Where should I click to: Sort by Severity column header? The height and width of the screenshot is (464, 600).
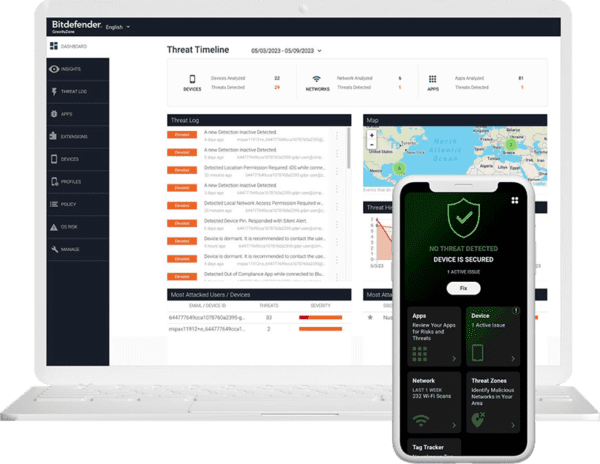coord(320,306)
